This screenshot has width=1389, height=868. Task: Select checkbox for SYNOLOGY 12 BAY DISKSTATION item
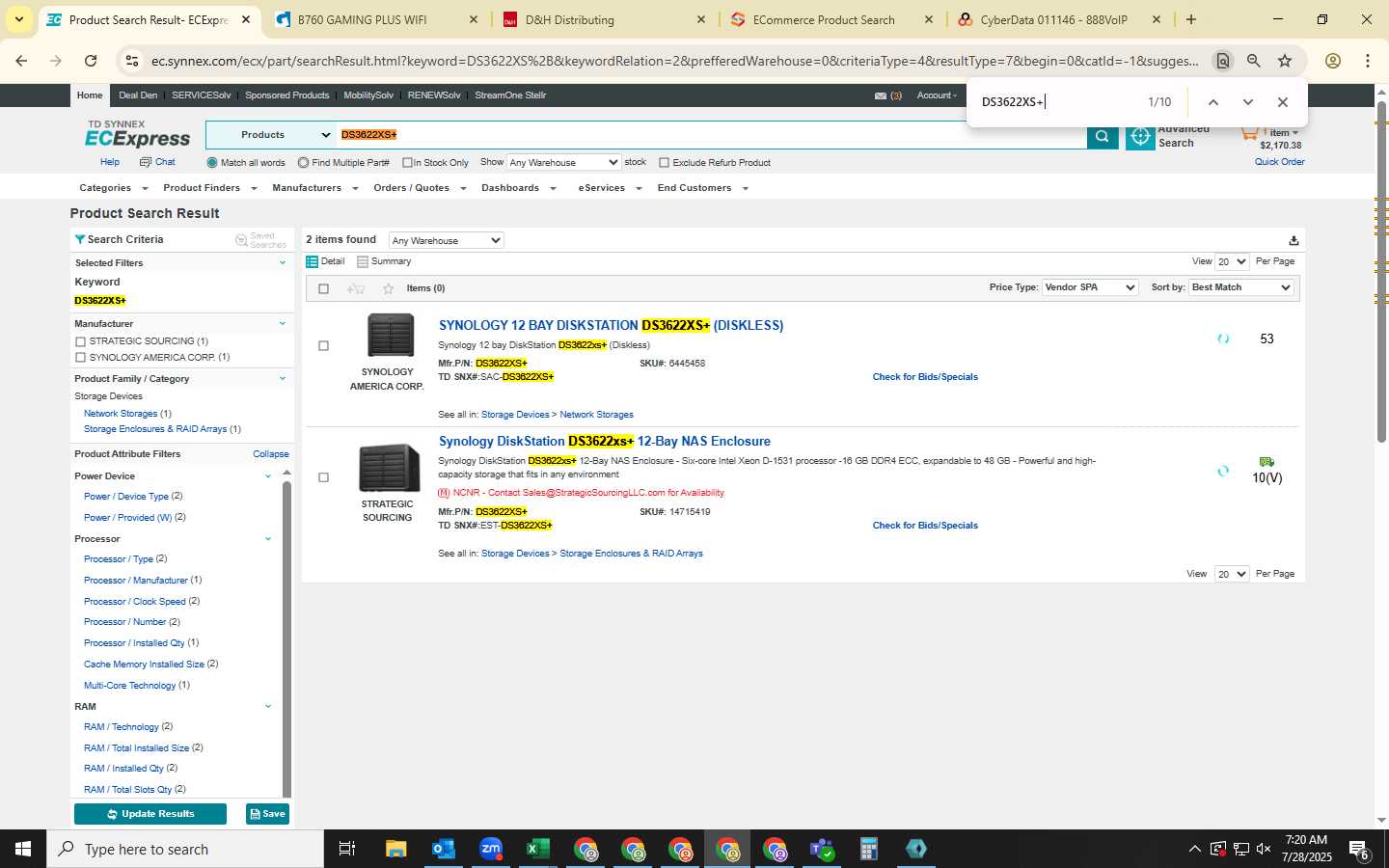pyautogui.click(x=323, y=345)
